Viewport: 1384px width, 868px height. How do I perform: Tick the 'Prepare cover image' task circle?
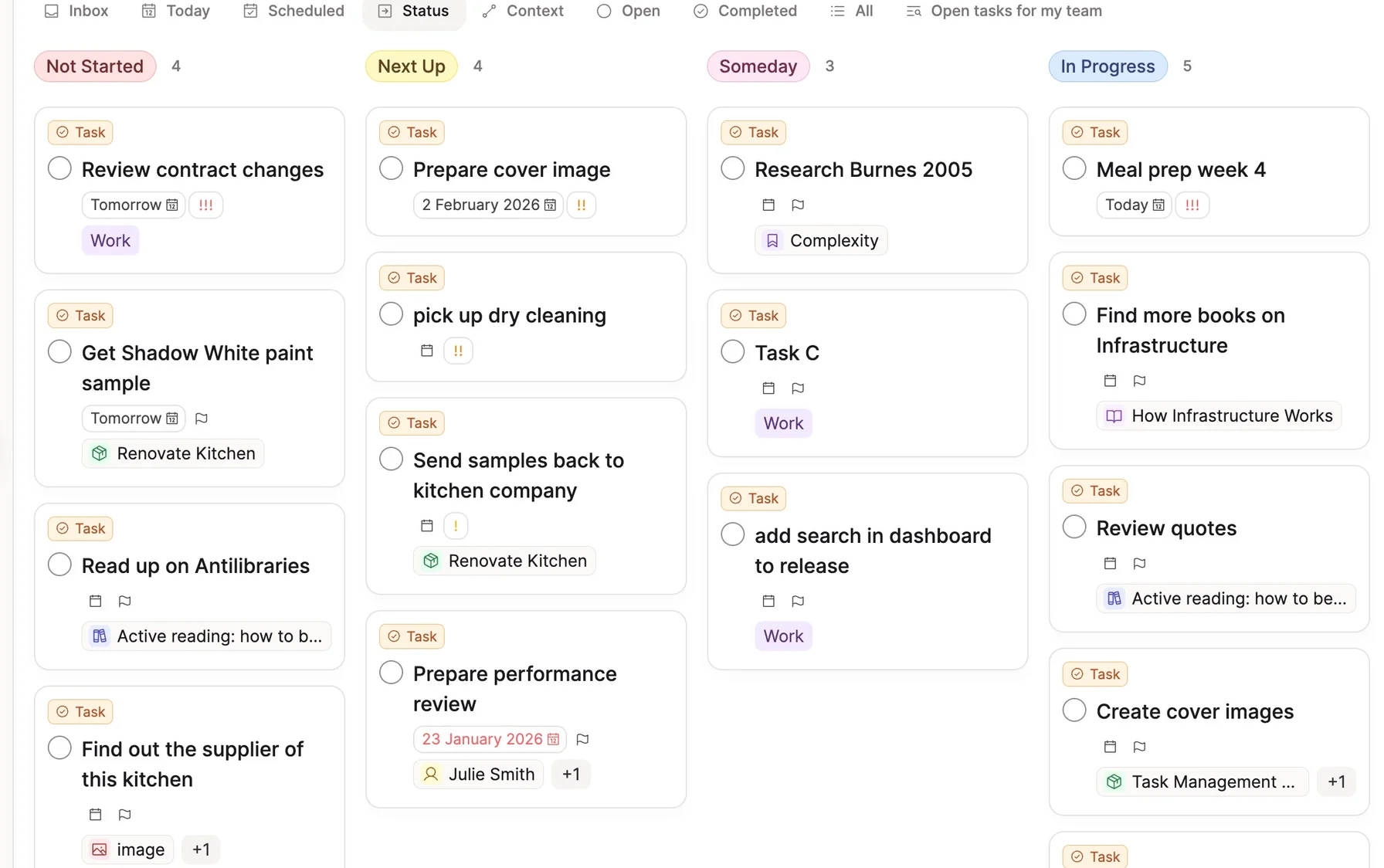[391, 168]
